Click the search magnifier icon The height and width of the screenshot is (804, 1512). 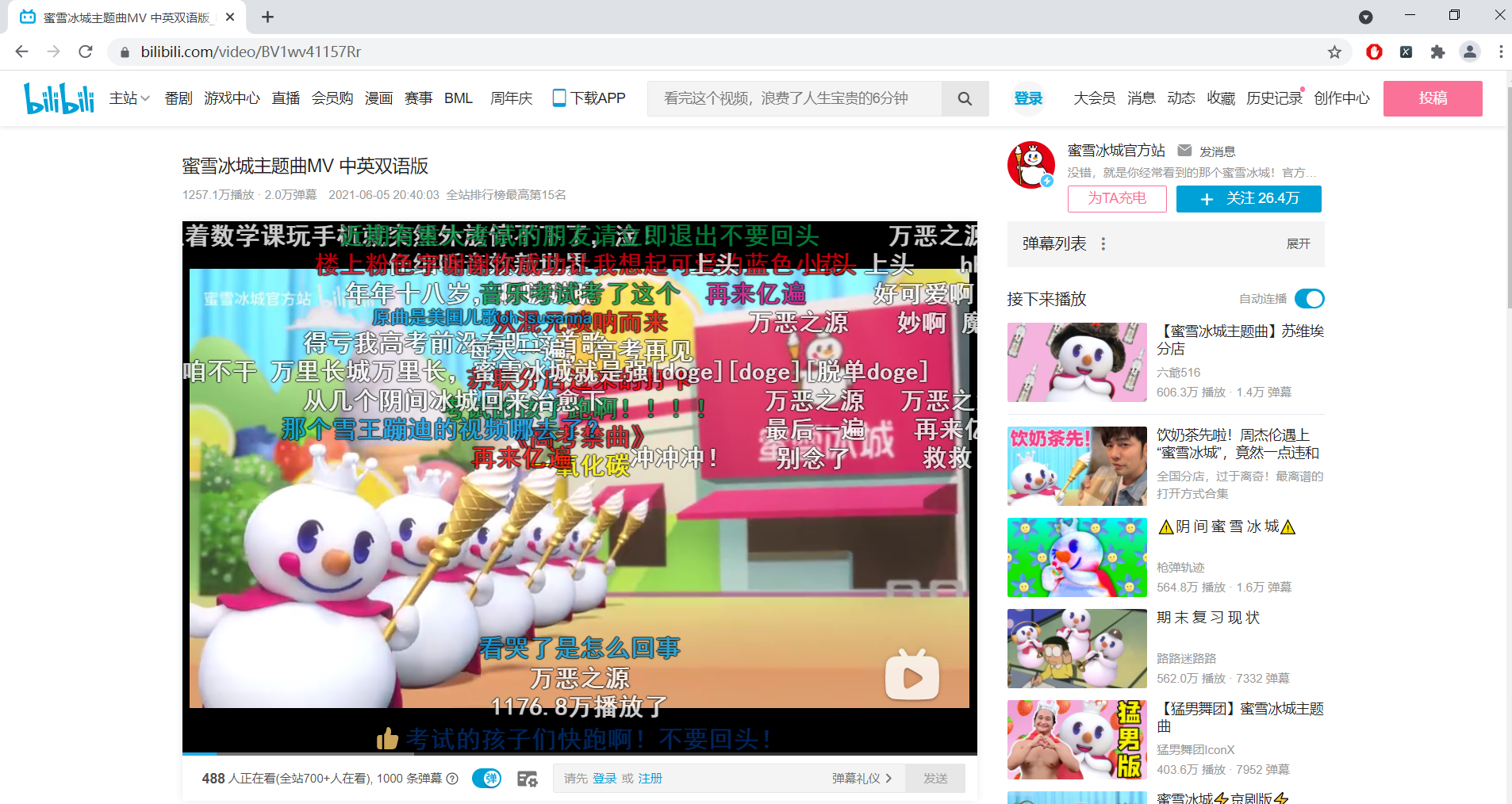pos(965,98)
